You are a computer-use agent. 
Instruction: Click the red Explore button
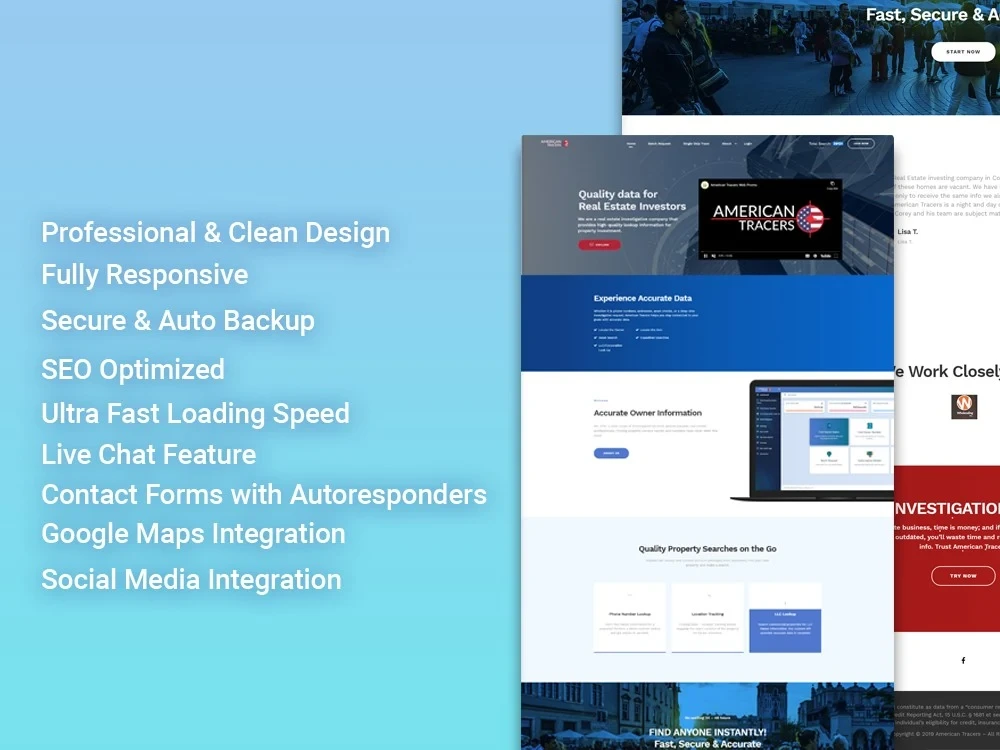coord(599,245)
